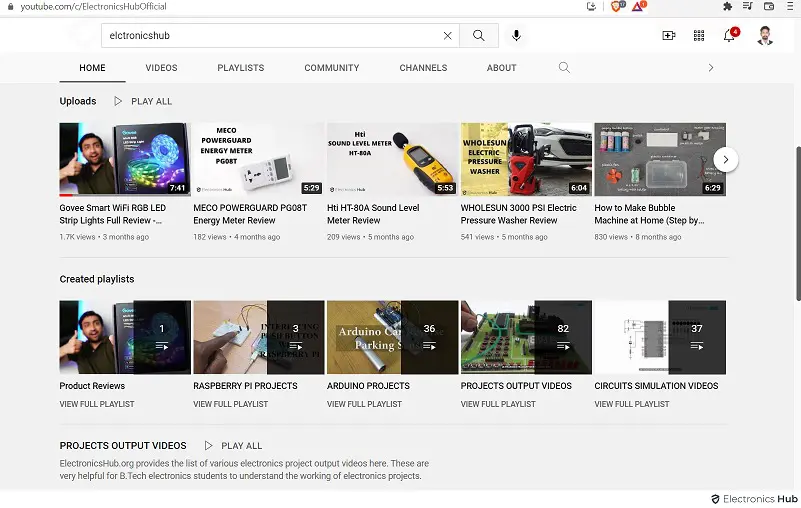801x508 pixels.
Task: Click the Product Reviews playlist title
Action: pyautogui.click(x=92, y=386)
